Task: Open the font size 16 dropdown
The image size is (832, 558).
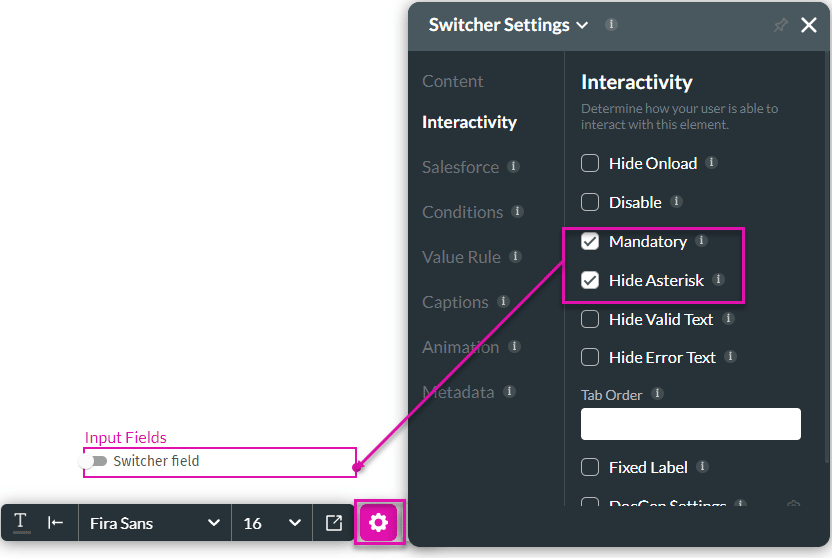Action: [x=271, y=522]
